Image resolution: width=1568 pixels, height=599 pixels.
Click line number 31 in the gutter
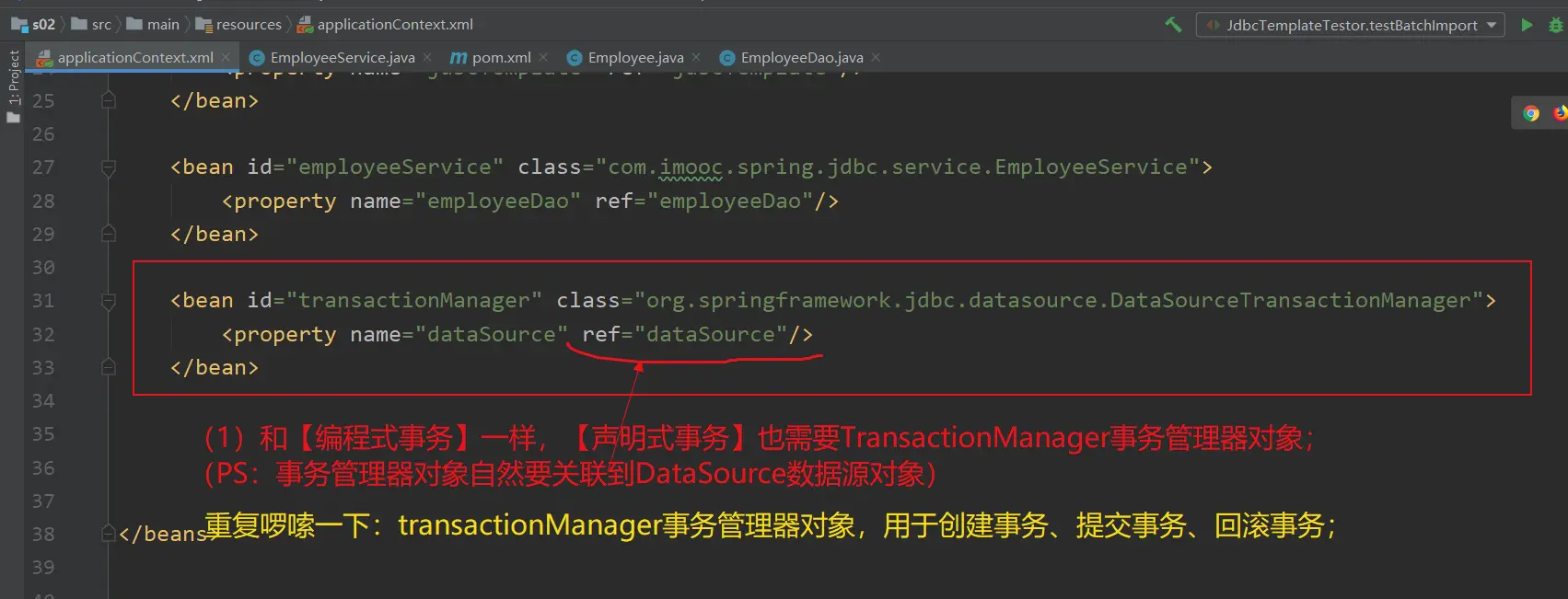pyautogui.click(x=43, y=301)
